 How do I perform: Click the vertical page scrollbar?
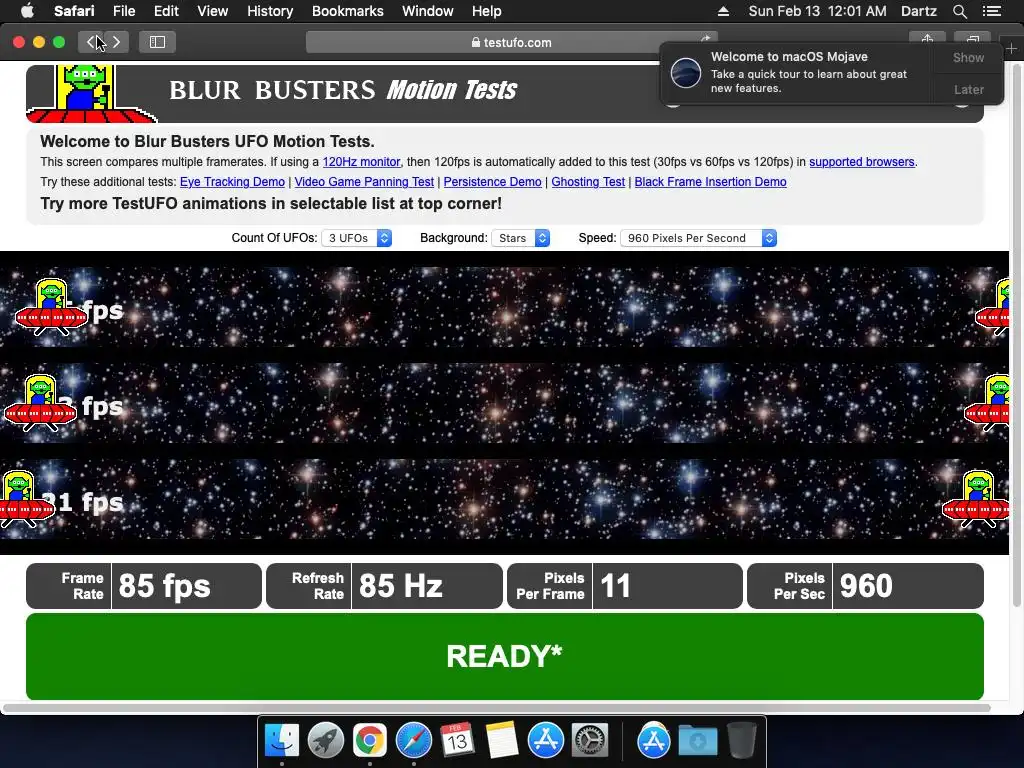click(x=1016, y=336)
